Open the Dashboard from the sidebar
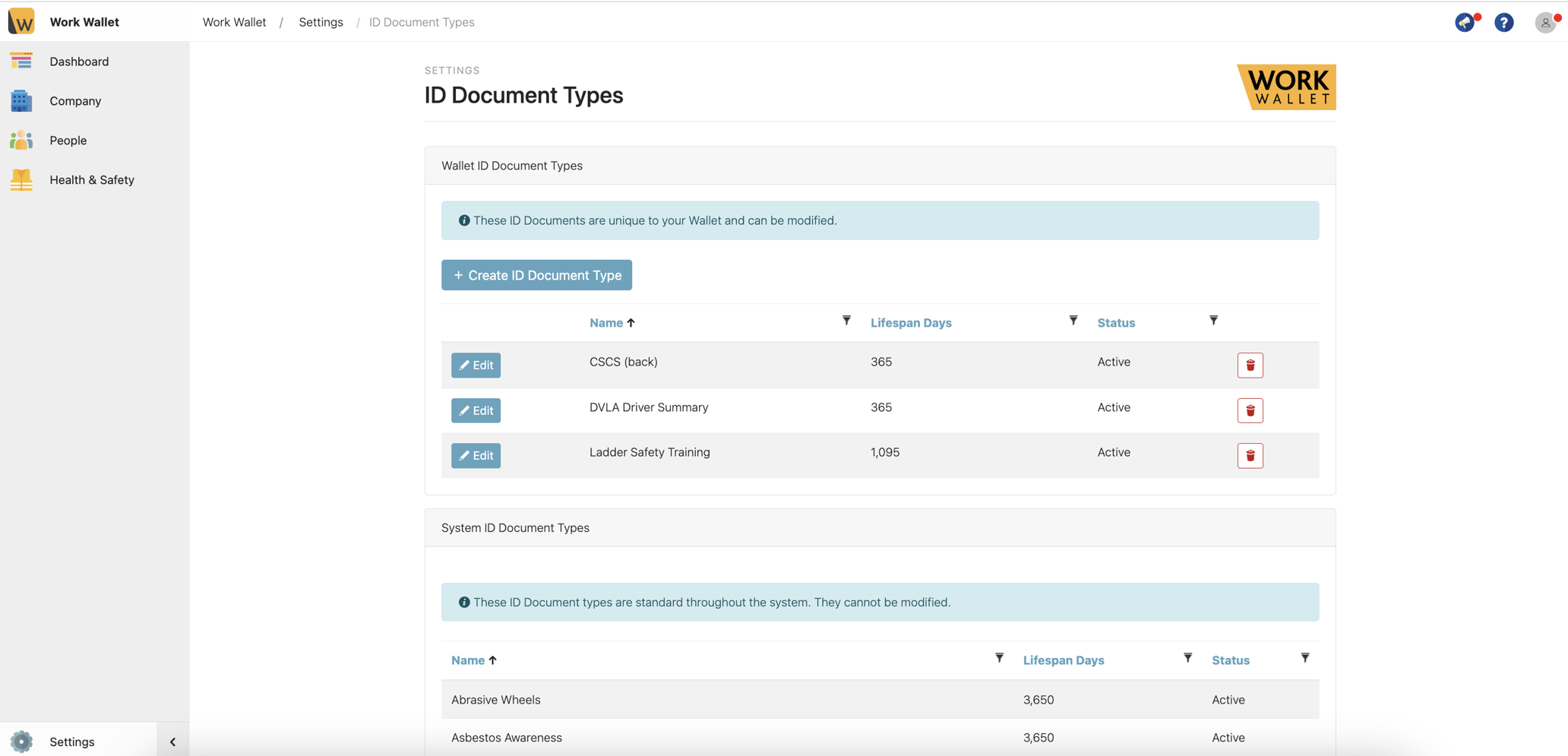 [79, 62]
